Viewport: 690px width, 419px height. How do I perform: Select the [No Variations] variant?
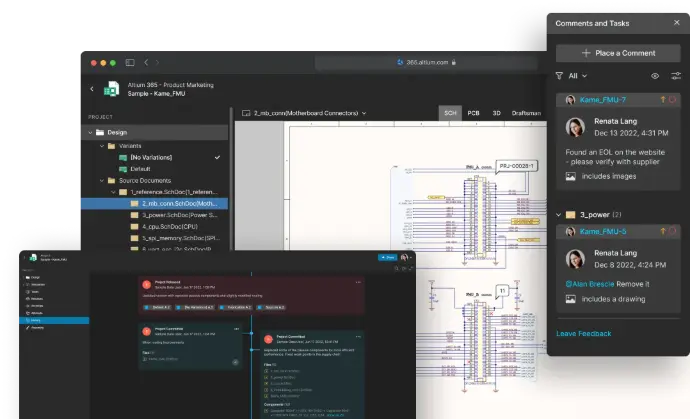click(151, 158)
